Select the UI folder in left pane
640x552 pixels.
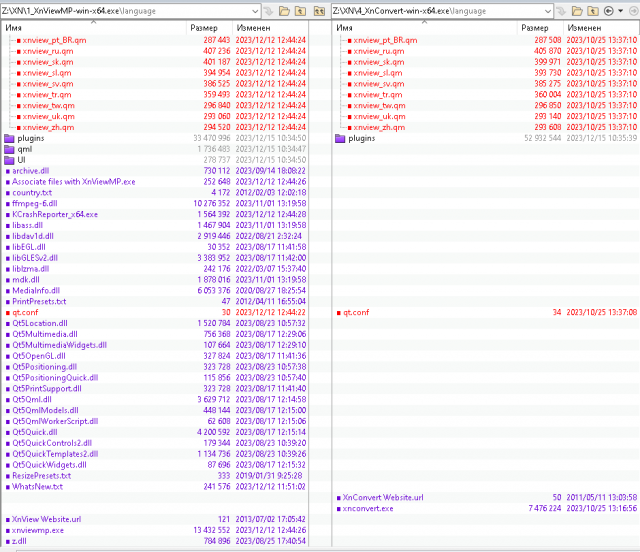coord(155,160)
